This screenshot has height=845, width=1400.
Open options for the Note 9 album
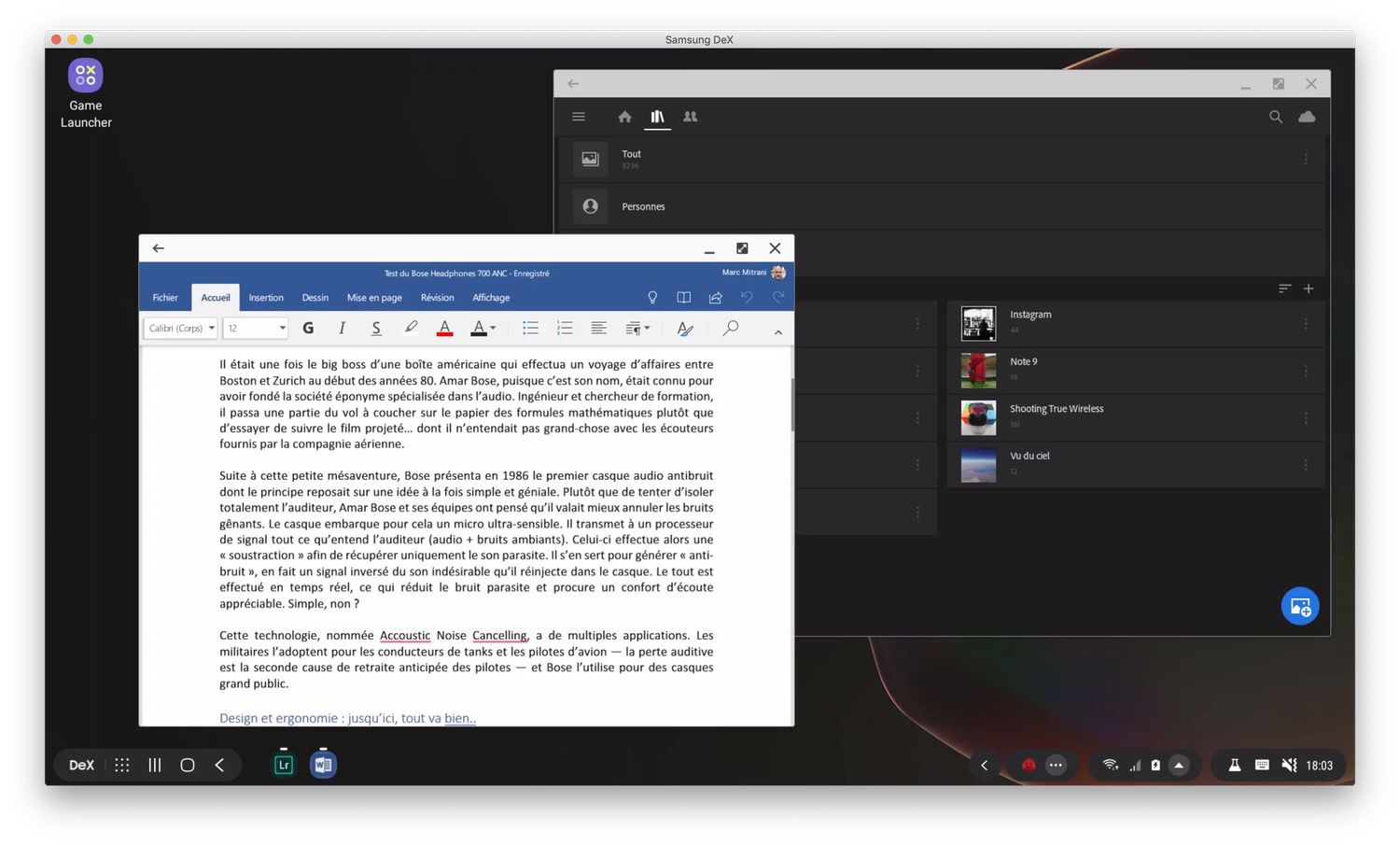[x=1306, y=371]
